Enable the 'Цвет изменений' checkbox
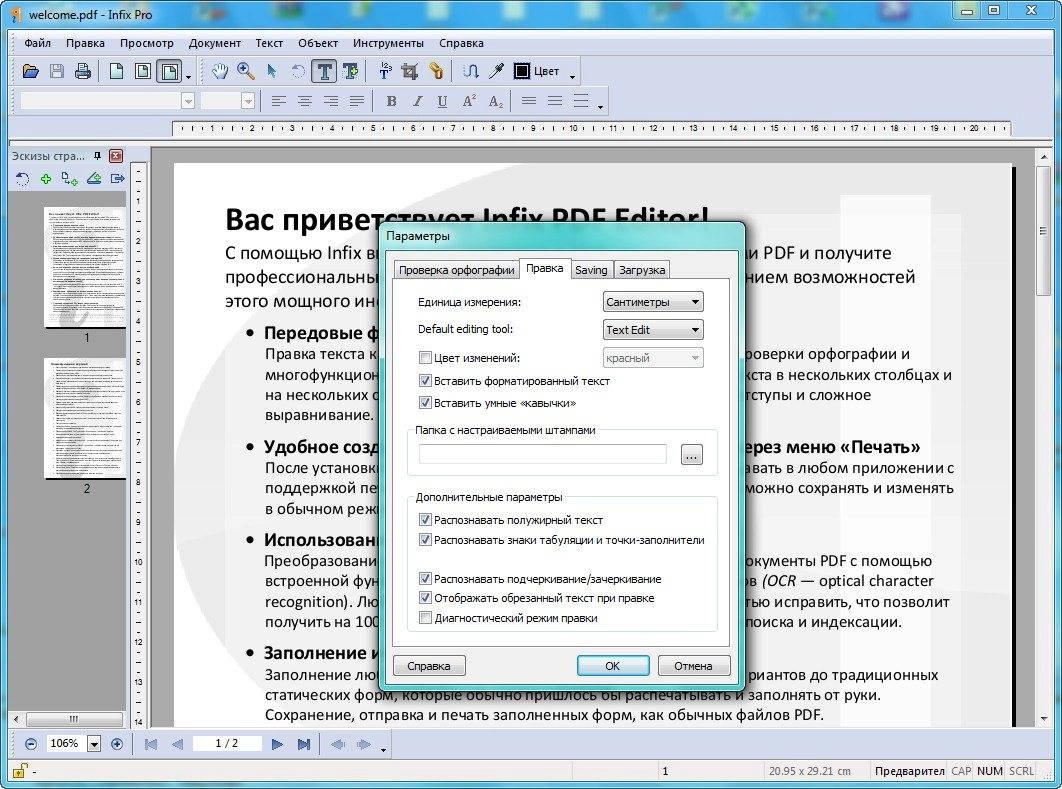The width and height of the screenshot is (1062, 789). 425,358
